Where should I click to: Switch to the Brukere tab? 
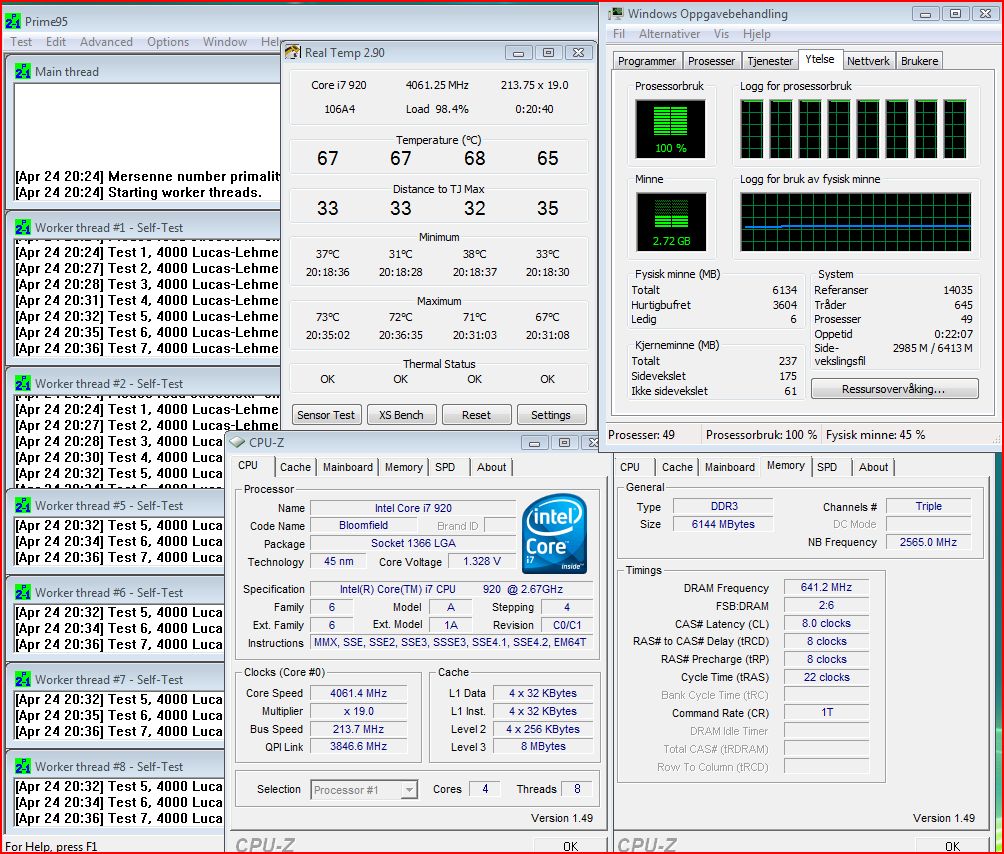(919, 61)
